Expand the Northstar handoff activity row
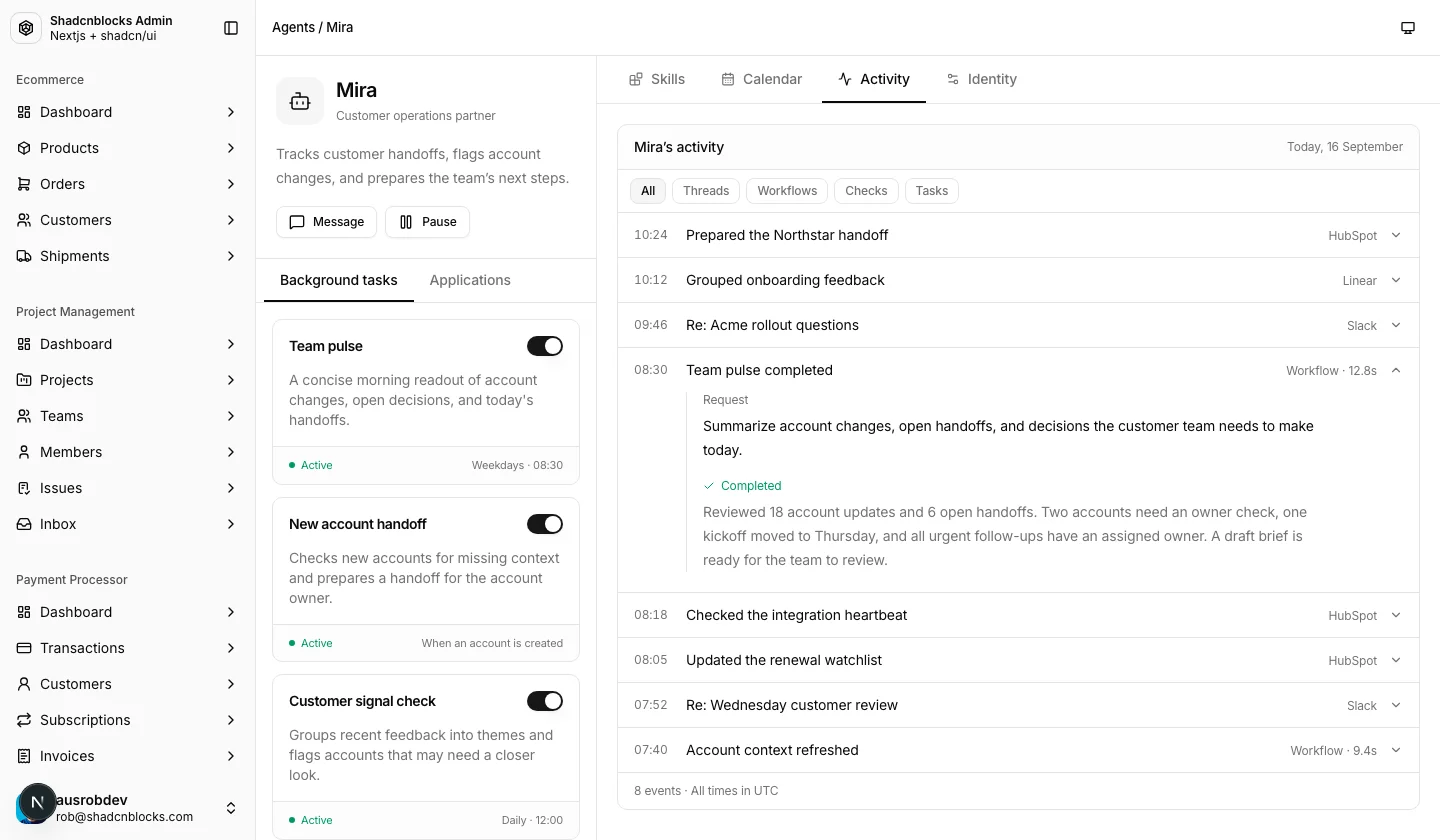The width and height of the screenshot is (1440, 840). click(x=1018, y=235)
